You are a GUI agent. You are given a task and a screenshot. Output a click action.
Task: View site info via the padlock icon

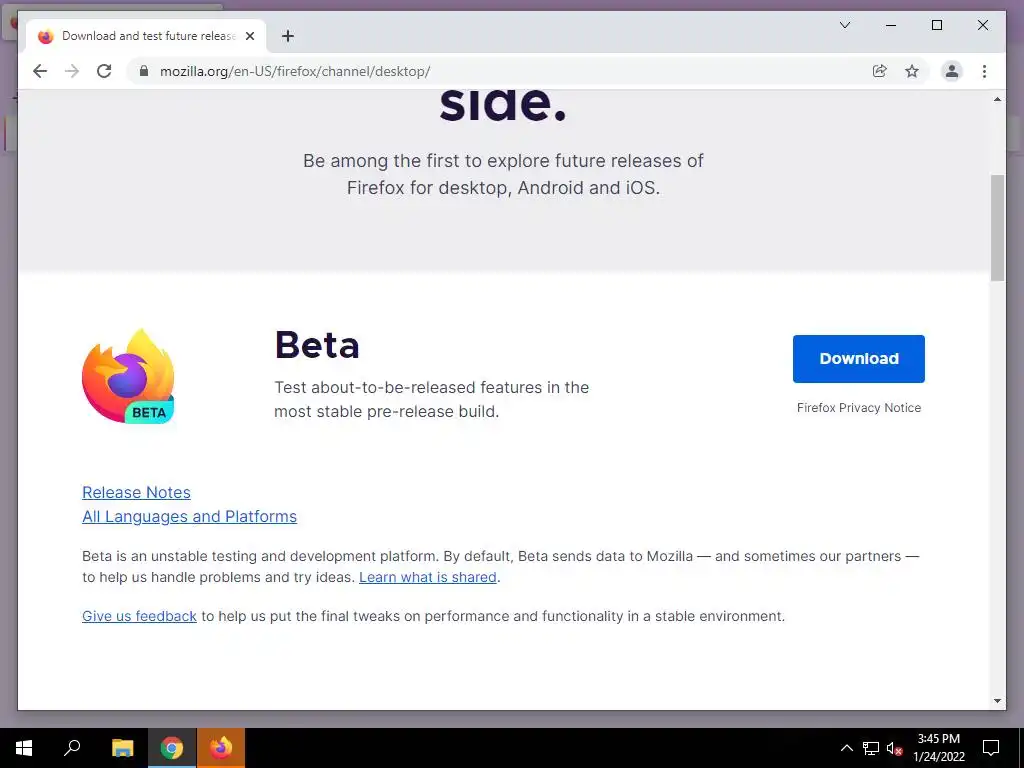pyautogui.click(x=144, y=71)
